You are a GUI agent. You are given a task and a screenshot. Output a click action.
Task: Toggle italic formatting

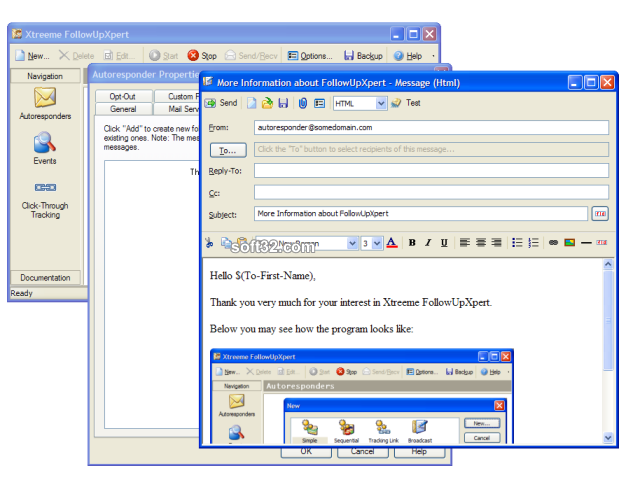tap(428, 243)
